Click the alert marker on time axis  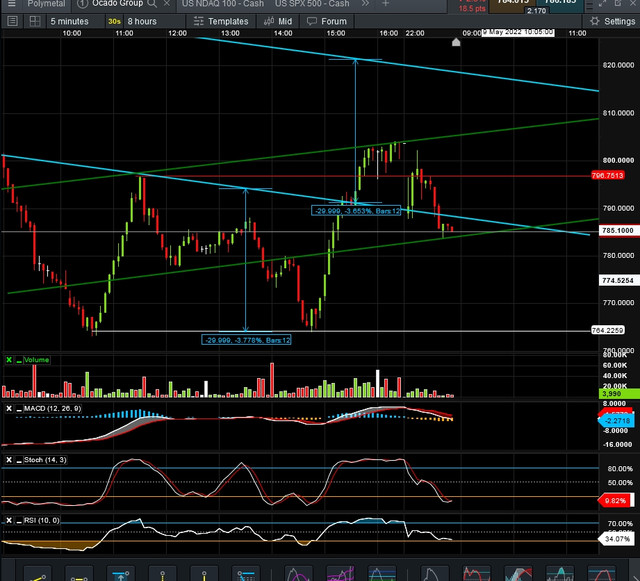click(x=456, y=42)
